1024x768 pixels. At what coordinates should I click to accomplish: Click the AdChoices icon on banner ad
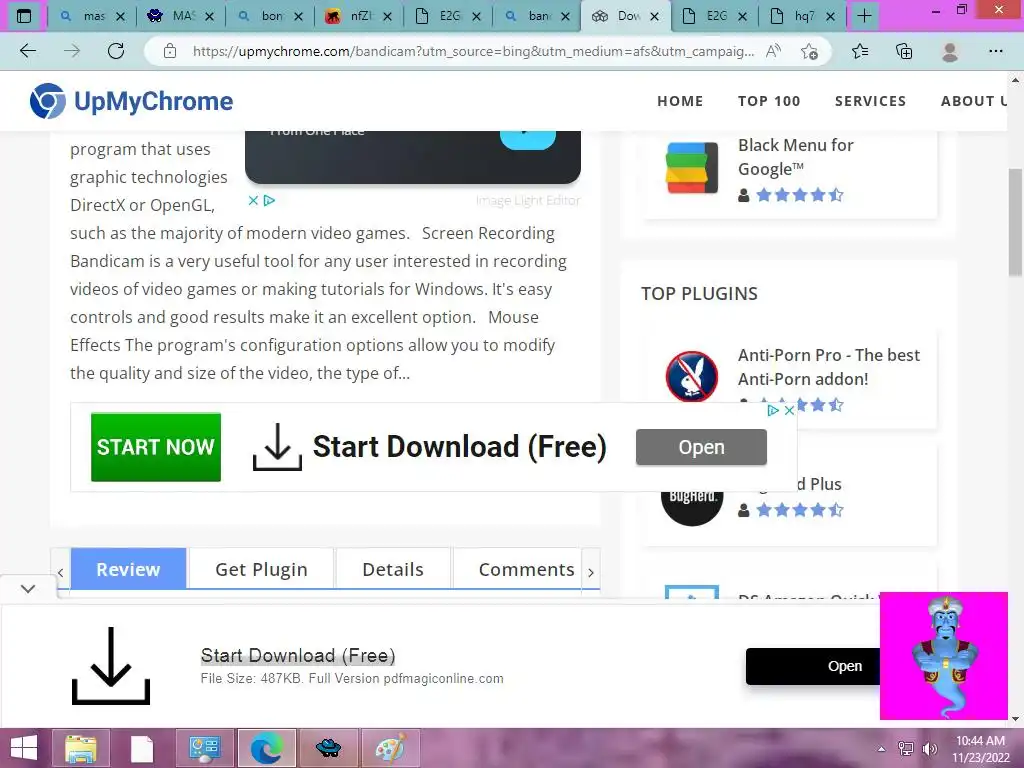point(773,410)
